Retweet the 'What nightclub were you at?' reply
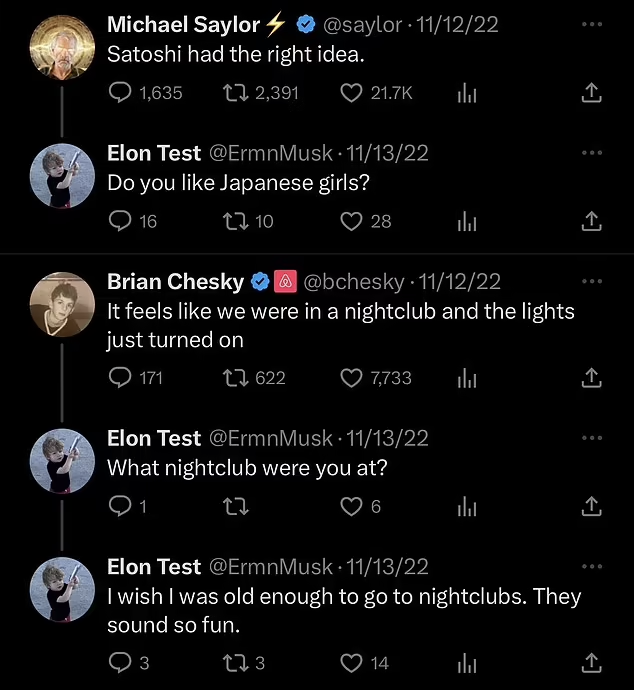Viewport: 634px width, 690px height. pos(235,506)
